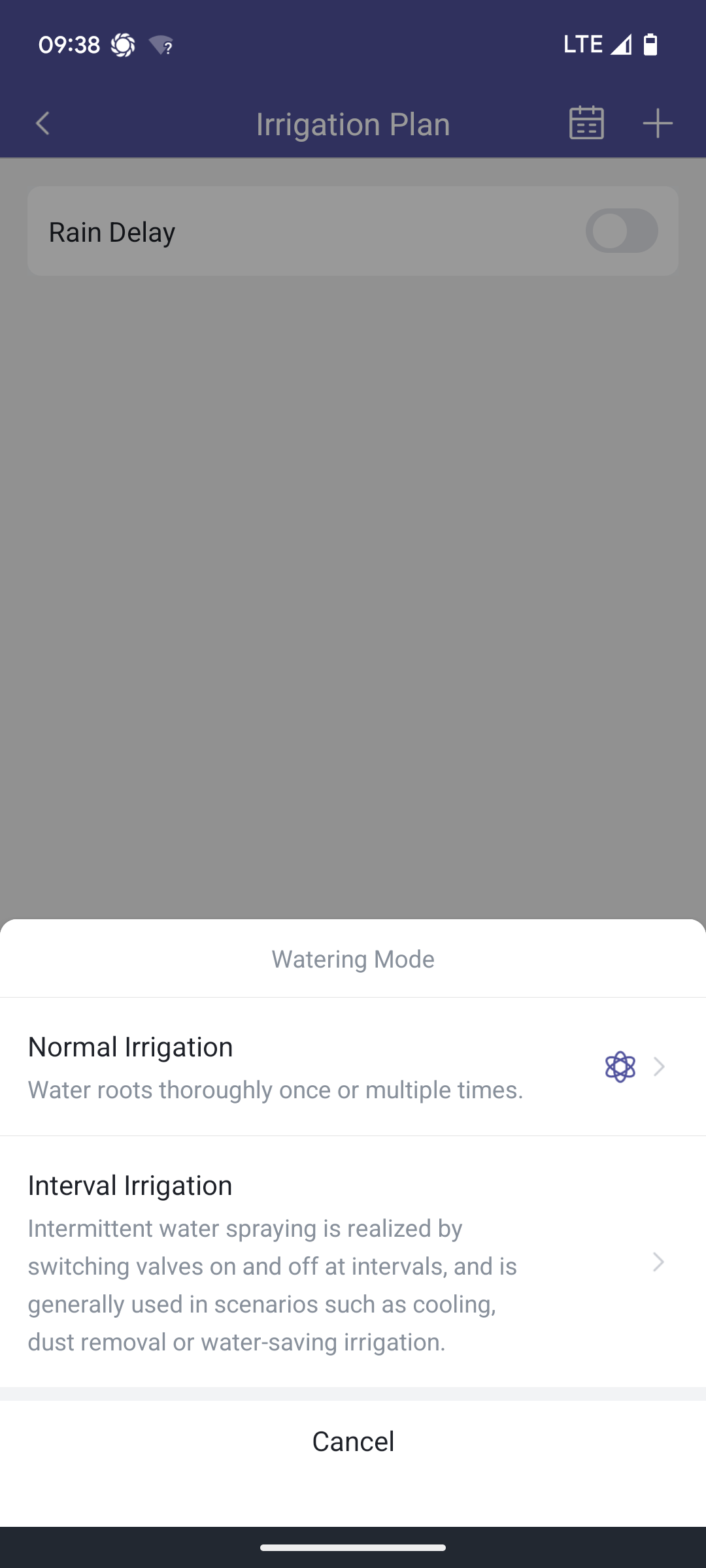Tap the battery icon in status bar

click(650, 44)
